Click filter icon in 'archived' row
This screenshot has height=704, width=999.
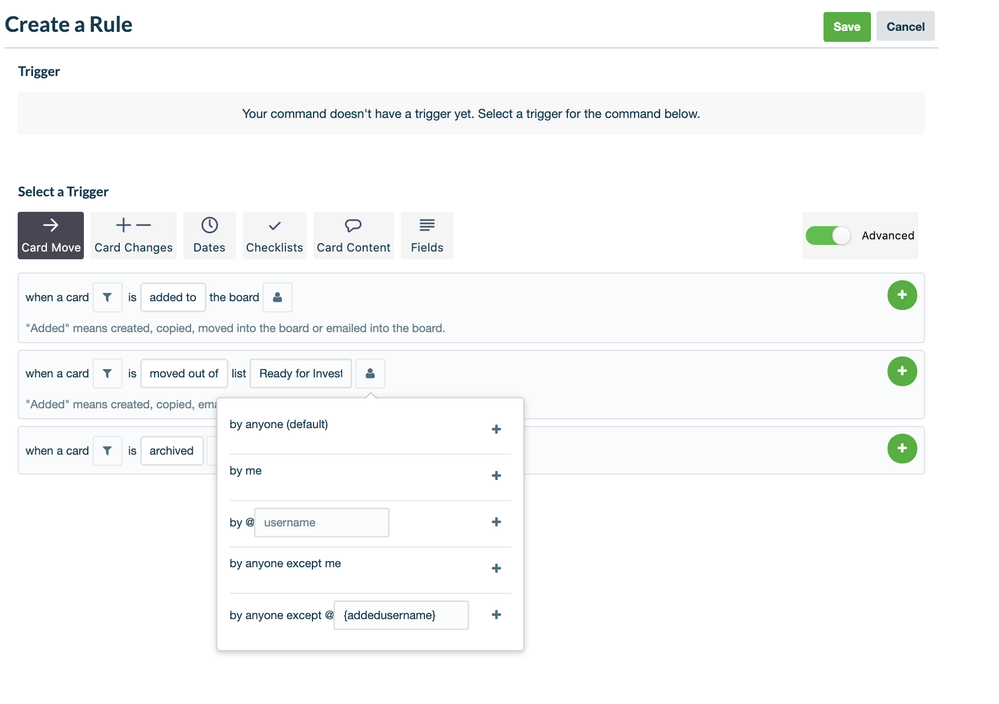tap(107, 451)
